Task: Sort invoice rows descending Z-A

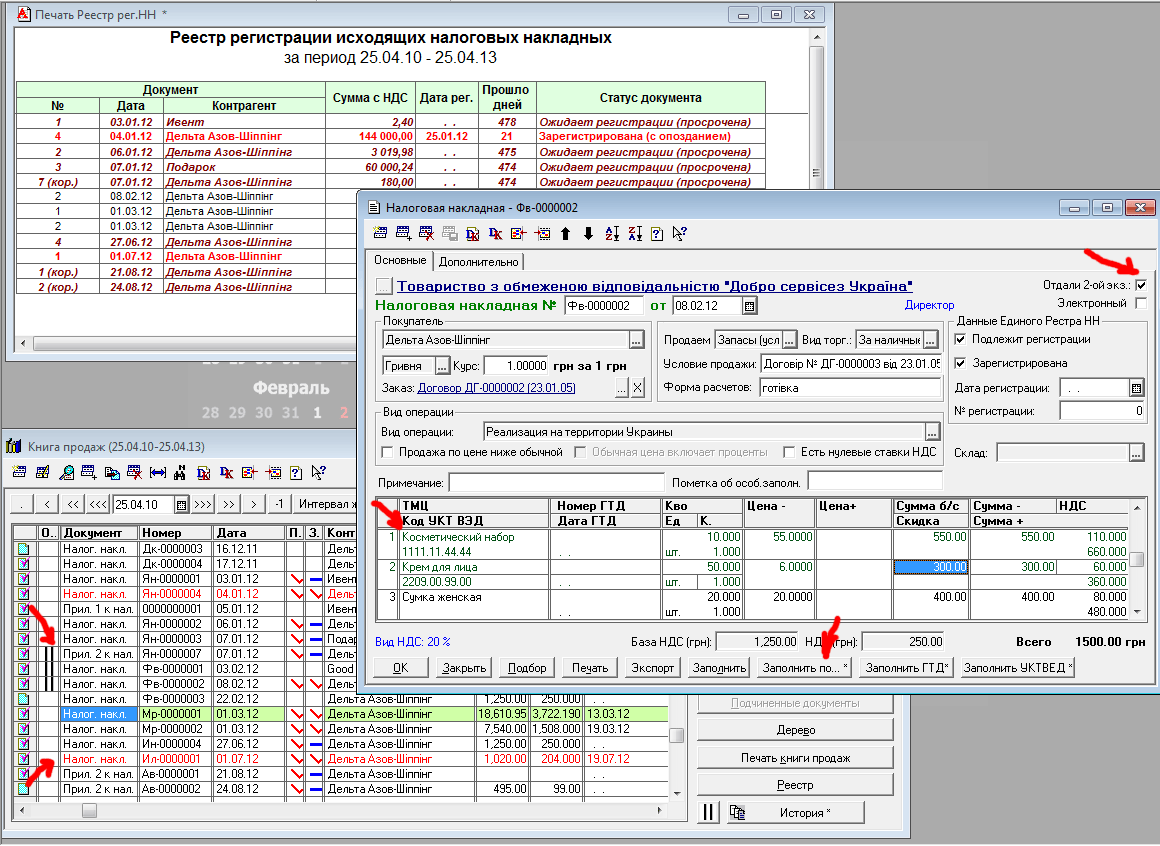Action: pyautogui.click(x=635, y=234)
